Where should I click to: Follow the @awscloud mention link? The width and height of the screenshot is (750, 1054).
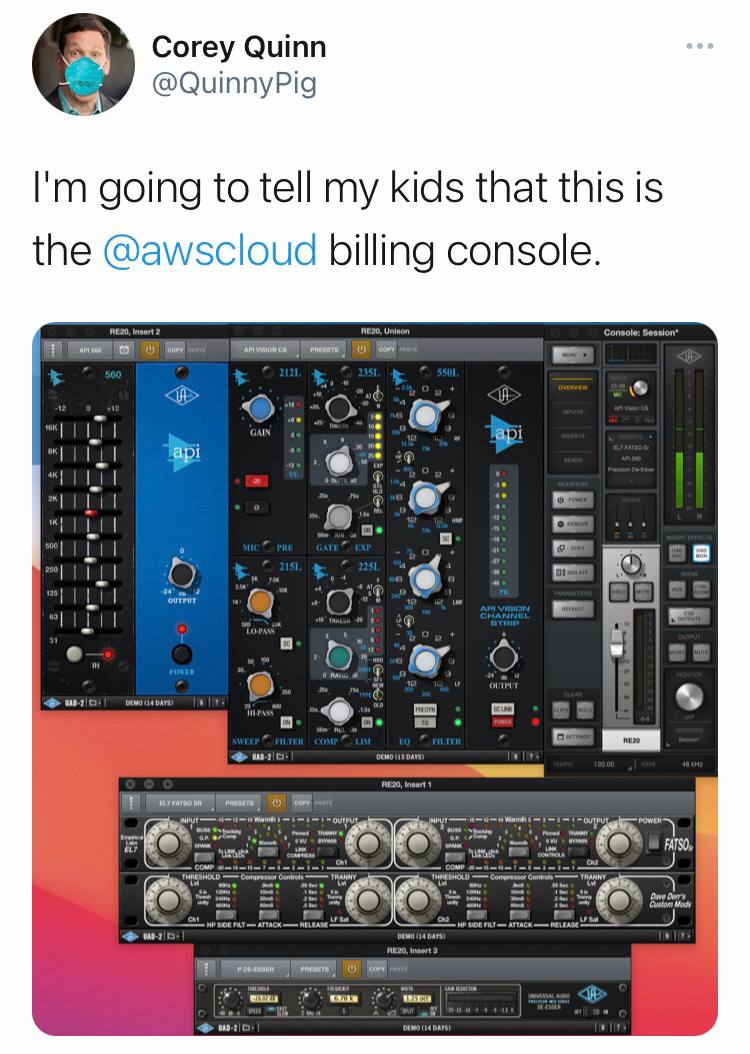tap(210, 251)
